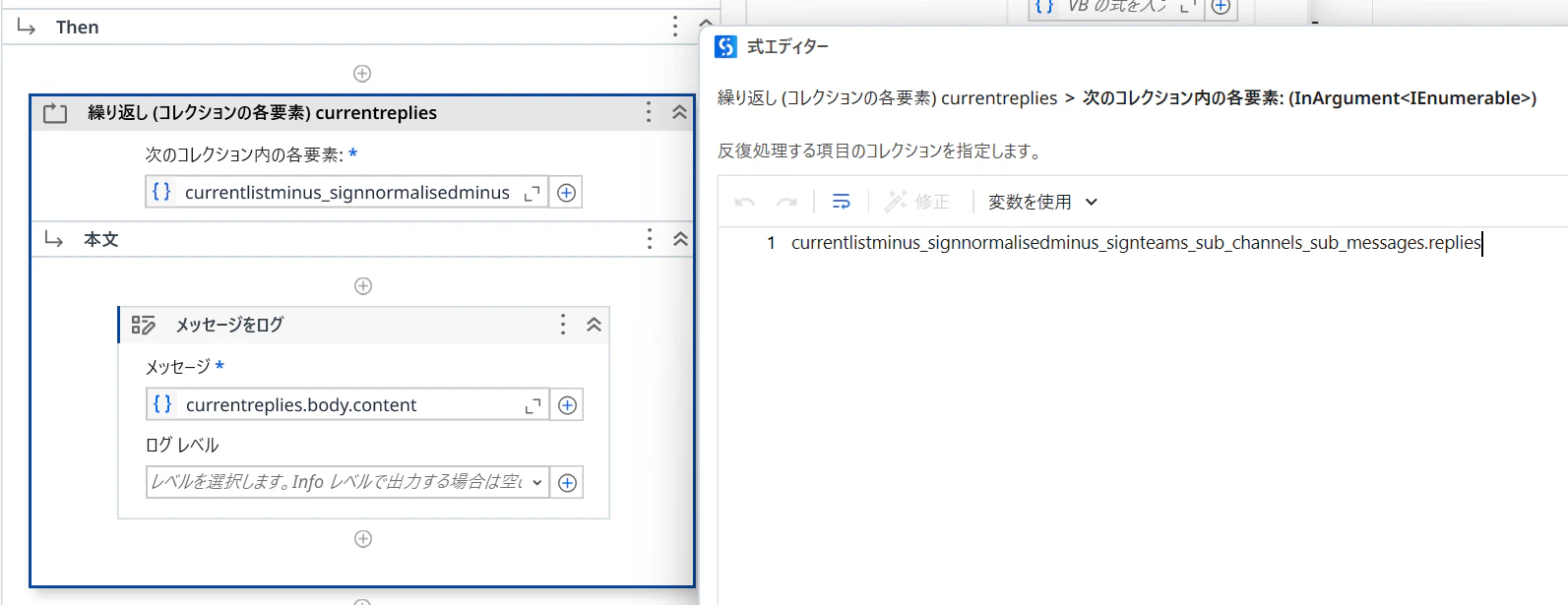Open options menu of メッセージをログ activity
Viewport: 1568px width, 605px height.
[563, 325]
